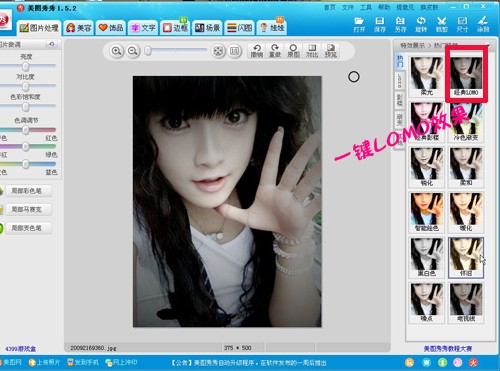The height and width of the screenshot is (371, 500).
Task: Switch to the 文字 tab
Action: tap(143, 28)
